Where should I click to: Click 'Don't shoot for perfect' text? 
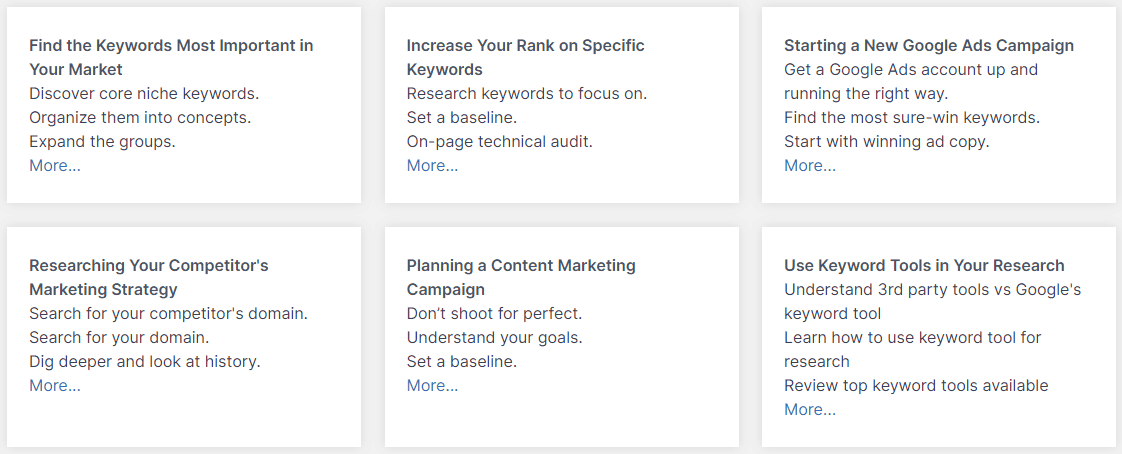pos(494,314)
